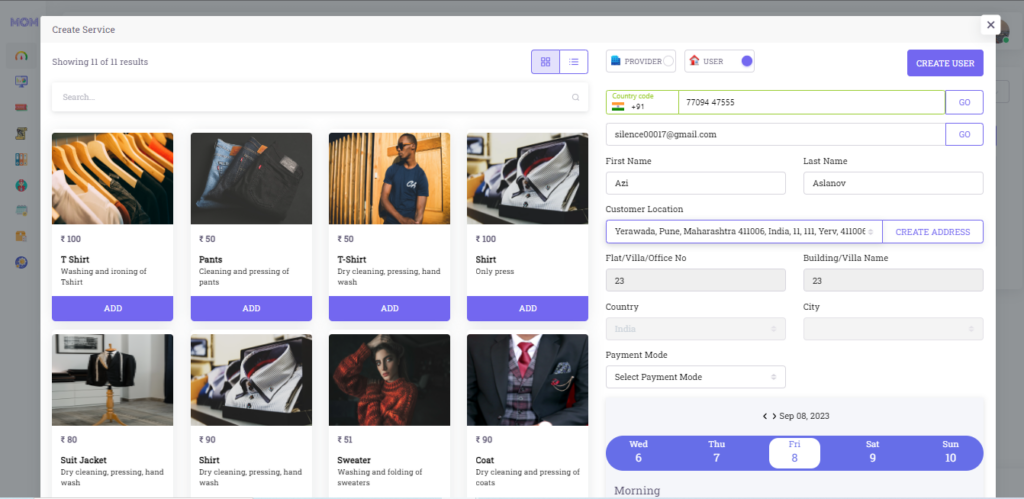1024x499 pixels.
Task: Focus the service Search field
Action: coord(320,97)
